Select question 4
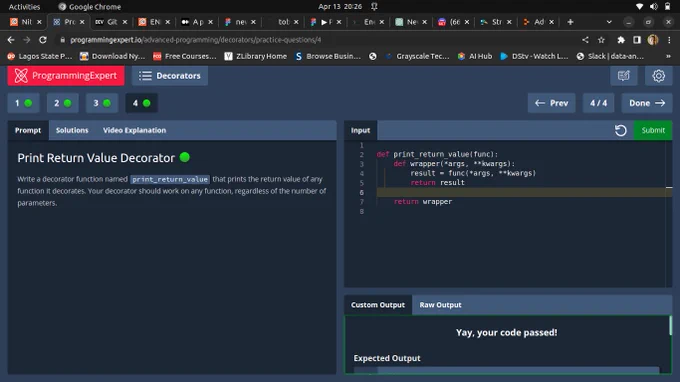 click(x=141, y=103)
